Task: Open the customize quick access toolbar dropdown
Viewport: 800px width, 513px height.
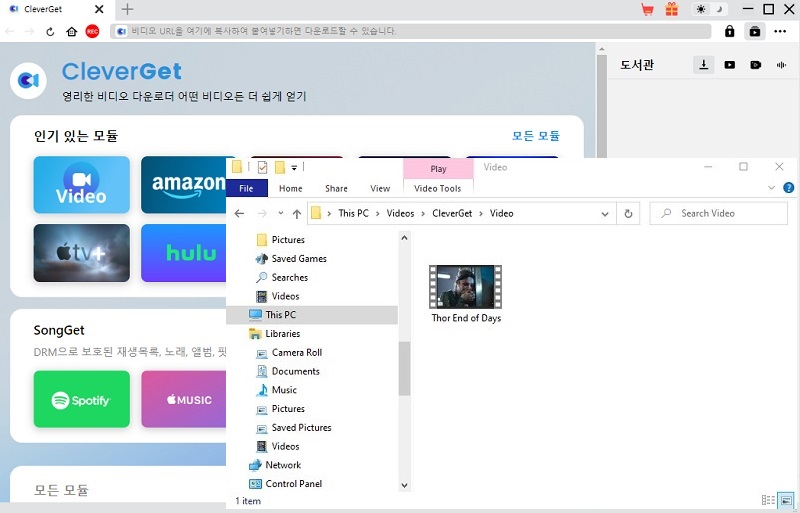Action: (x=294, y=168)
